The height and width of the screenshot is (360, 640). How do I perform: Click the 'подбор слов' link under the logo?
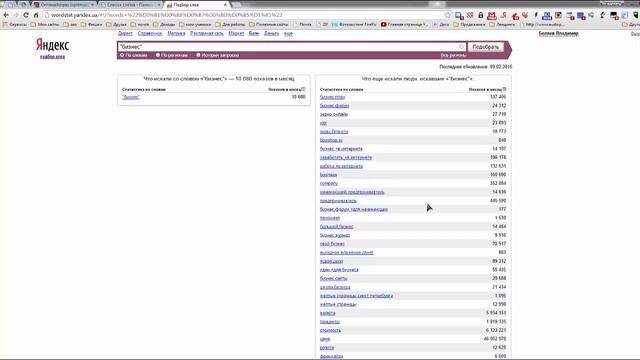[52, 57]
